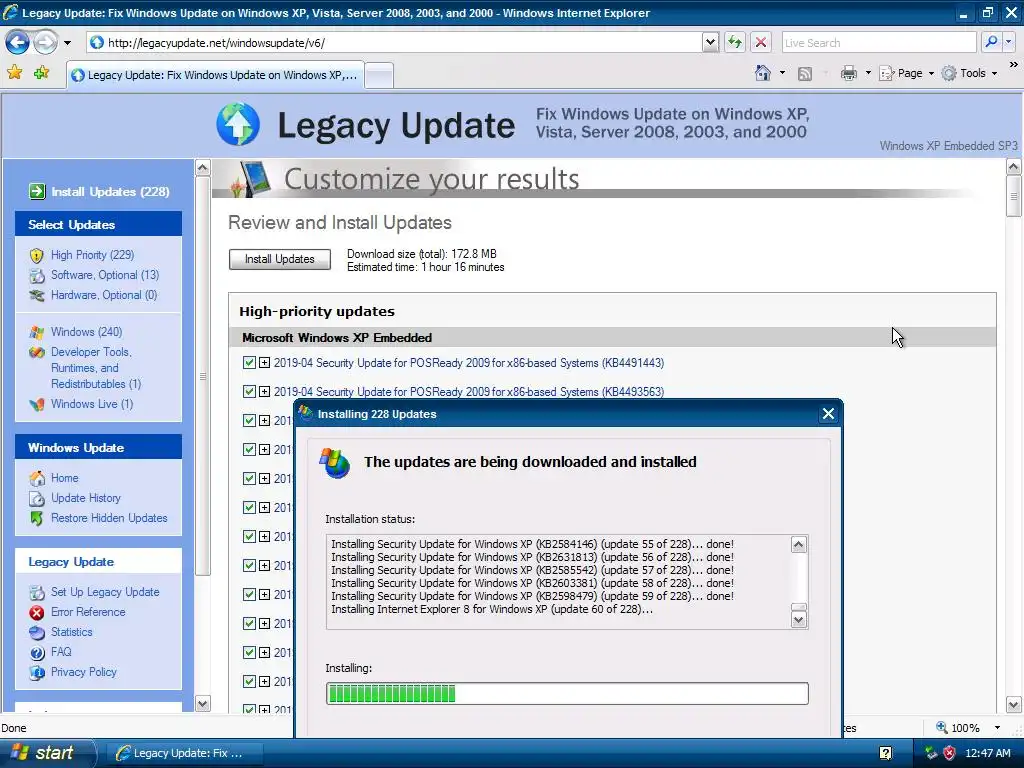Image resolution: width=1024 pixels, height=768 pixels.
Task: Open the Tools menu
Action: tap(970, 73)
